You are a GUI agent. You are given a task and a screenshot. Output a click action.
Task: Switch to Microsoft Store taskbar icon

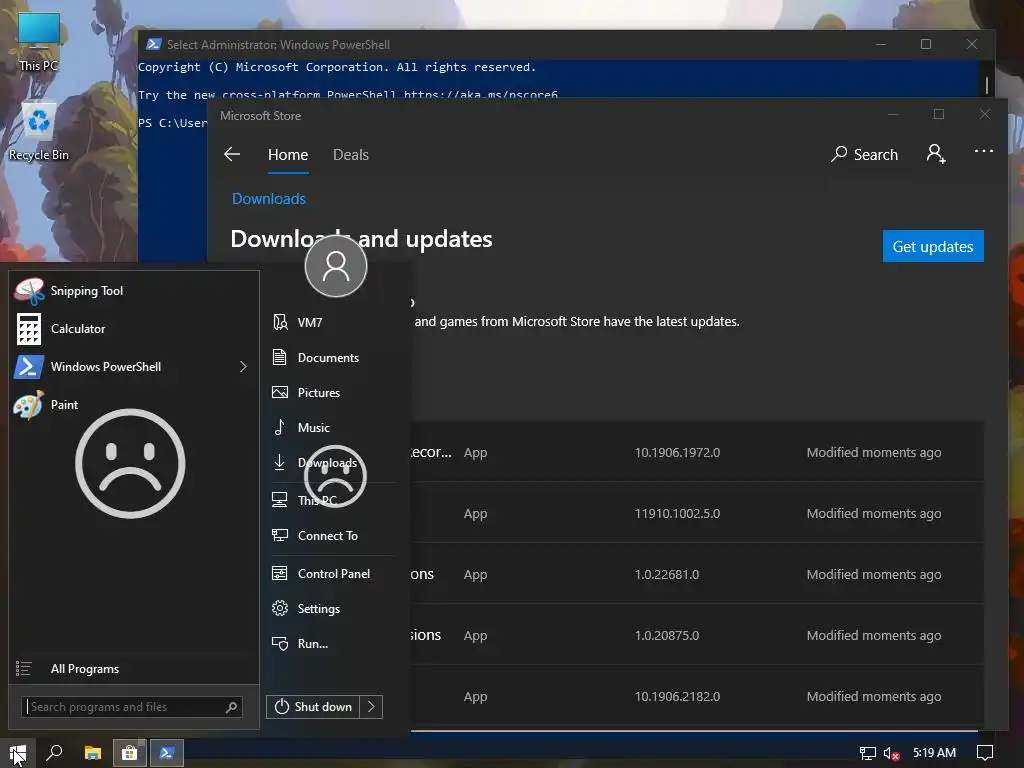pos(129,753)
